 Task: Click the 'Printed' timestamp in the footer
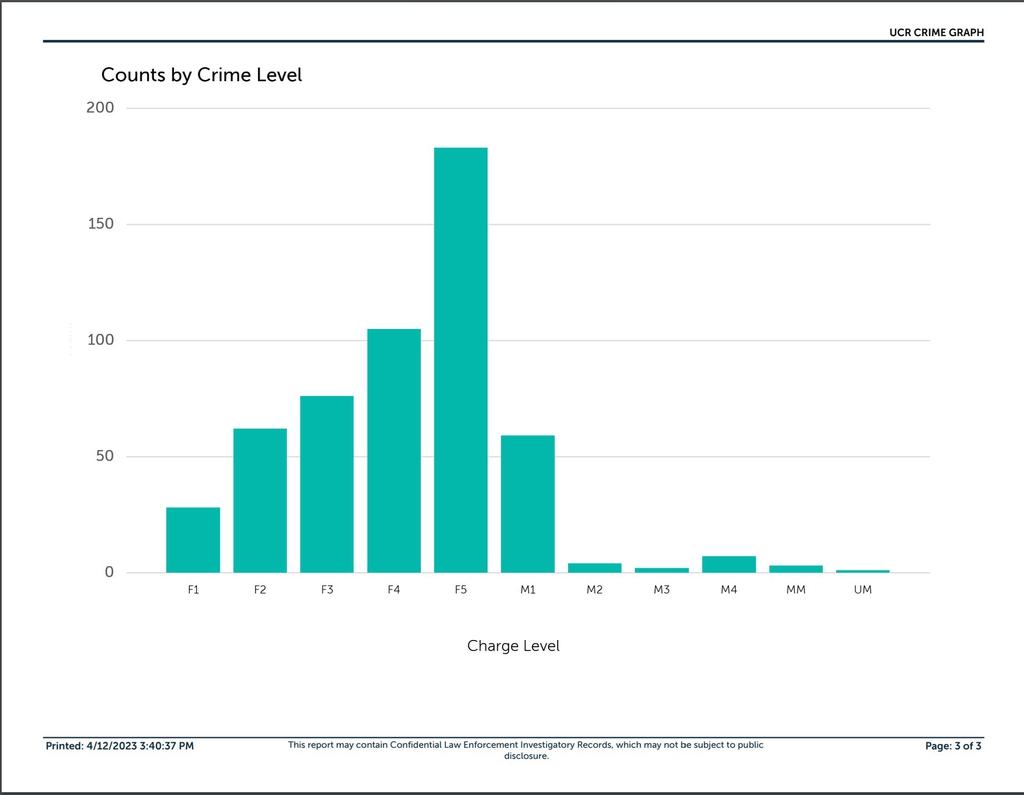tap(120, 746)
